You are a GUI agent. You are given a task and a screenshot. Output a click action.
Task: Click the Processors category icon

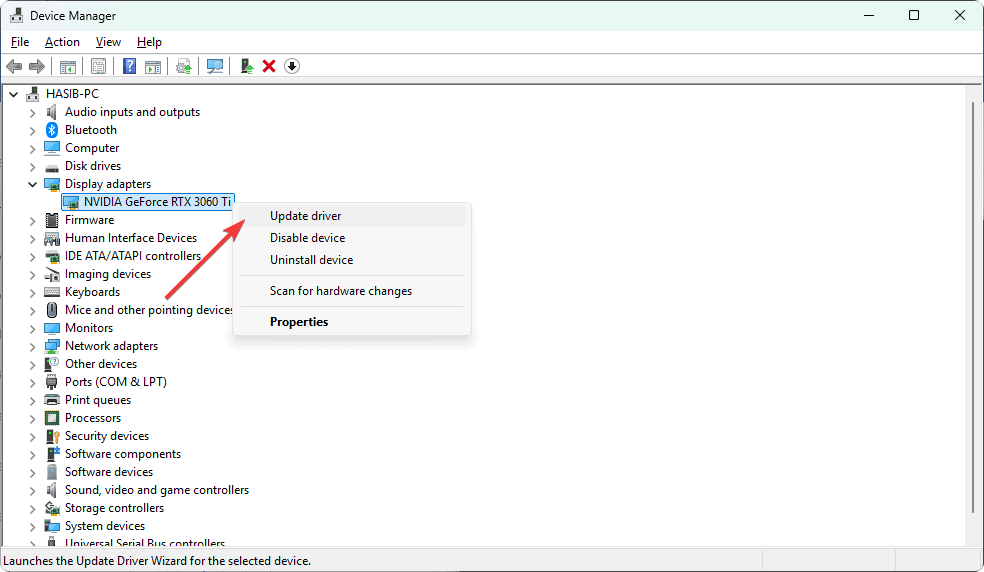pyautogui.click(x=52, y=418)
